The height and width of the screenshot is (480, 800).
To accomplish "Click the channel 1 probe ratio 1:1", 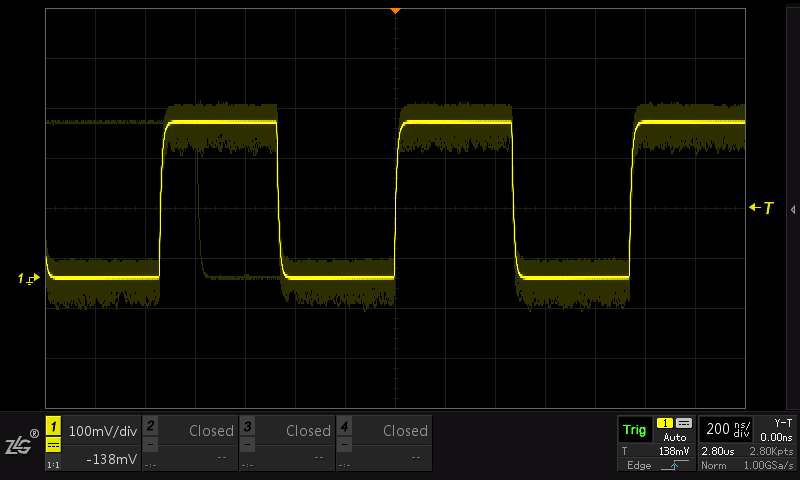I will [53, 464].
